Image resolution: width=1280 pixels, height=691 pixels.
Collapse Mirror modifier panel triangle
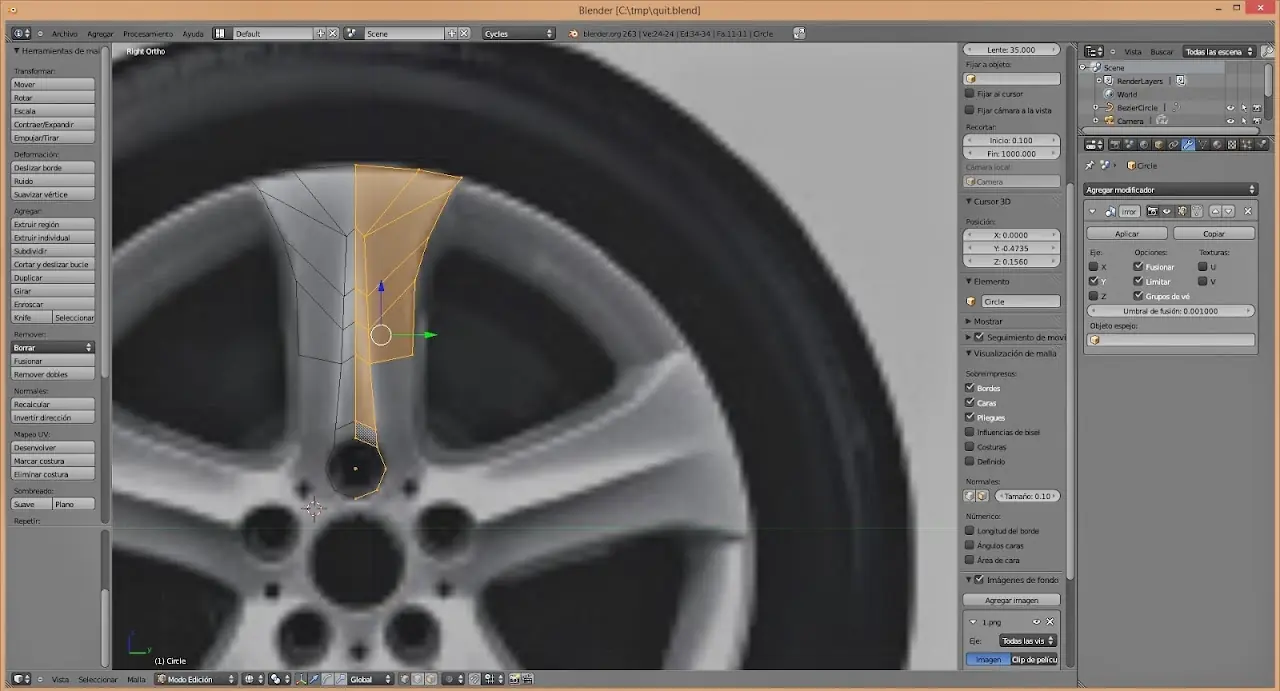1092,211
